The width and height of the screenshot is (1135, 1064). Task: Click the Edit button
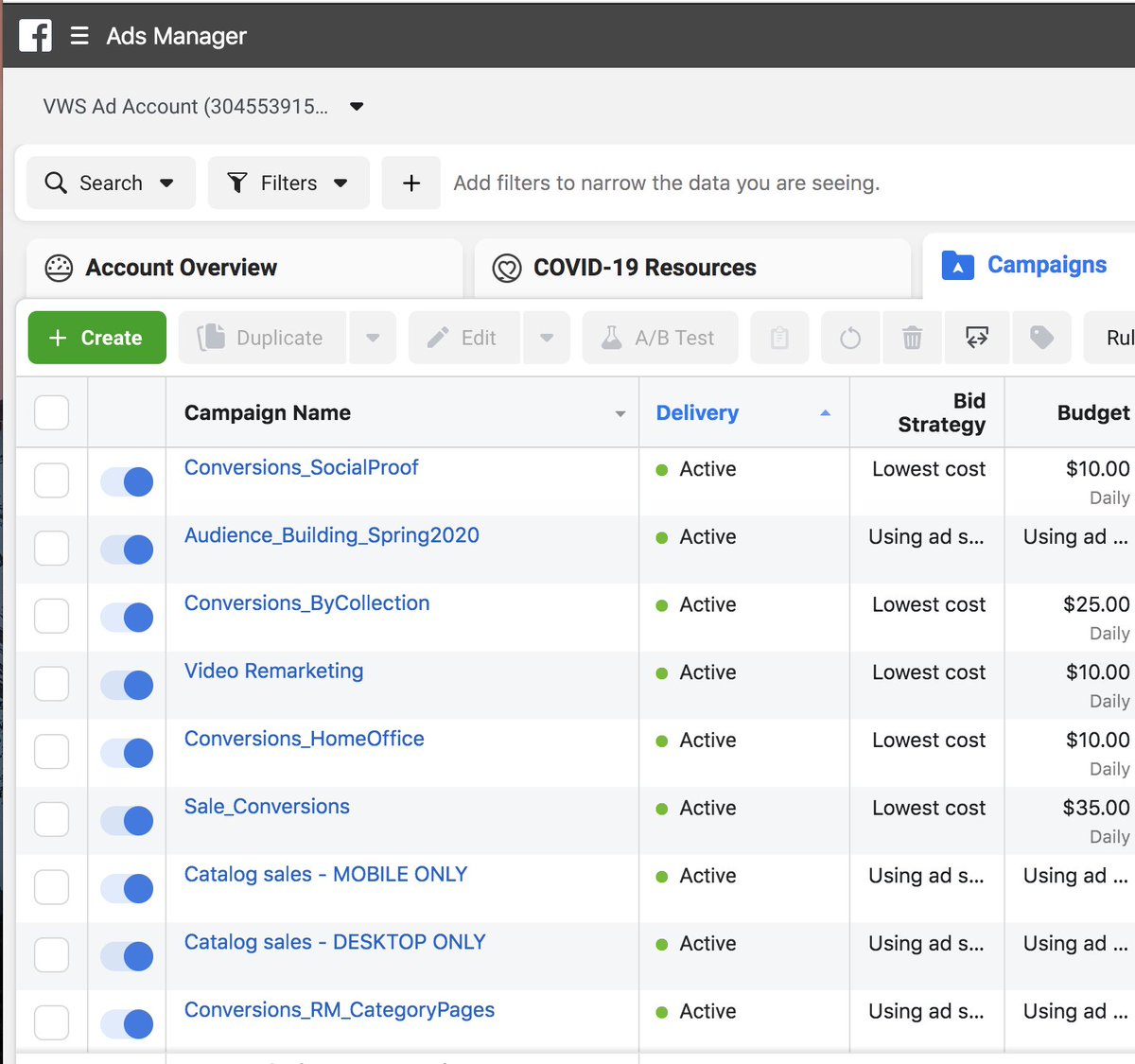click(x=464, y=338)
